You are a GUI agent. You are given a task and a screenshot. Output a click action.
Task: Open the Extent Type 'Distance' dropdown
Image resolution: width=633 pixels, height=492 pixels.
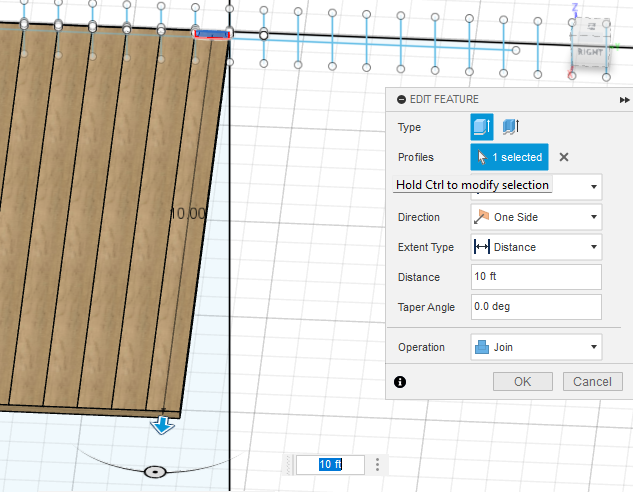(x=536, y=247)
